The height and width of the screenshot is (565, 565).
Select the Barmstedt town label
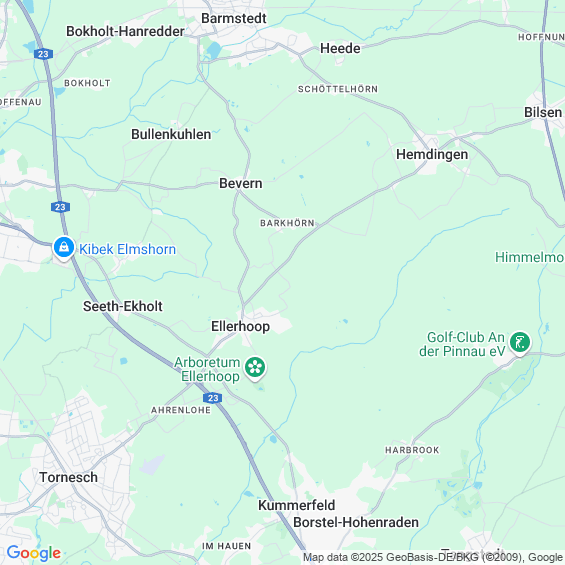pyautogui.click(x=234, y=18)
